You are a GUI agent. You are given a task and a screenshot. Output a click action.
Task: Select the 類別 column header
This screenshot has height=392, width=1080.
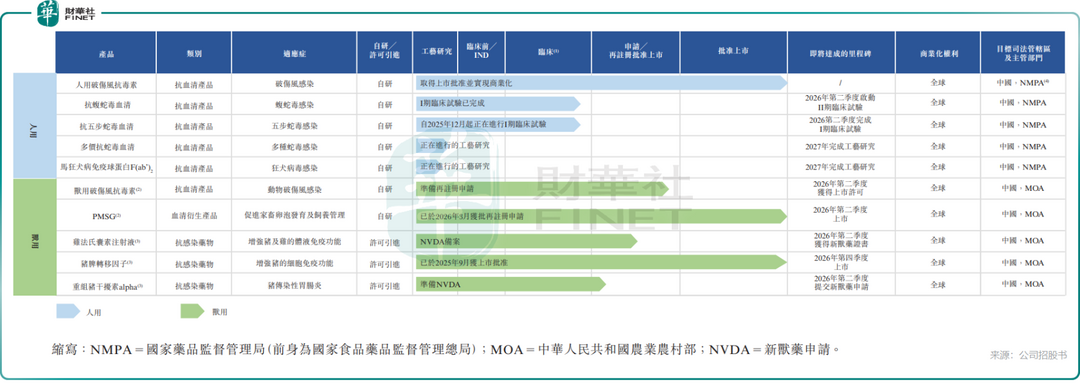pyautogui.click(x=194, y=52)
